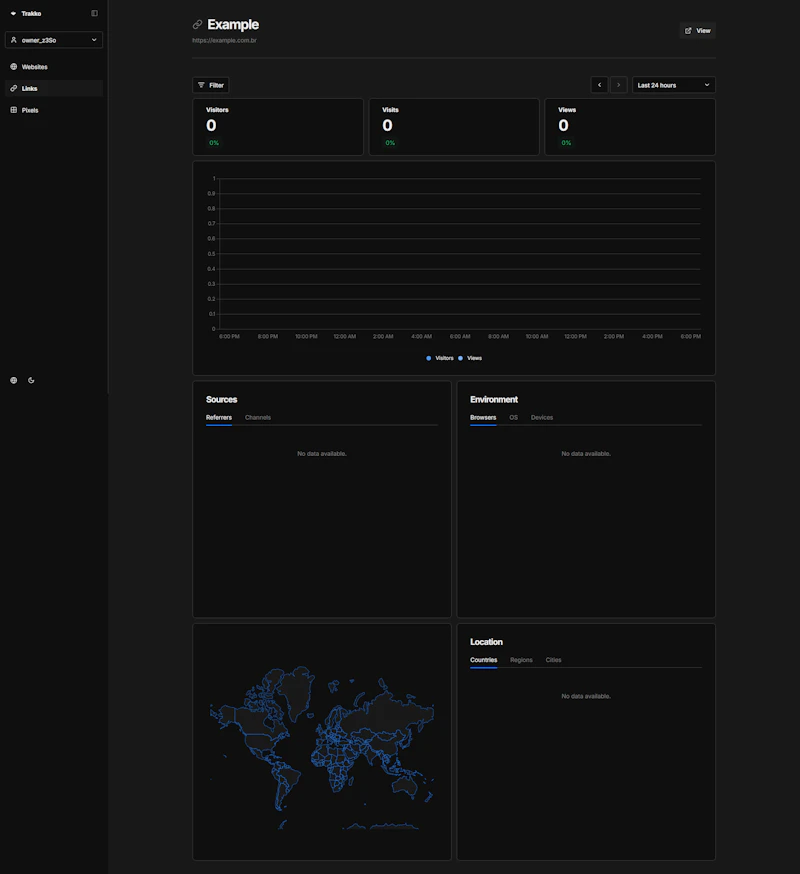Open the Websites section
The height and width of the screenshot is (874, 800).
pos(54,67)
